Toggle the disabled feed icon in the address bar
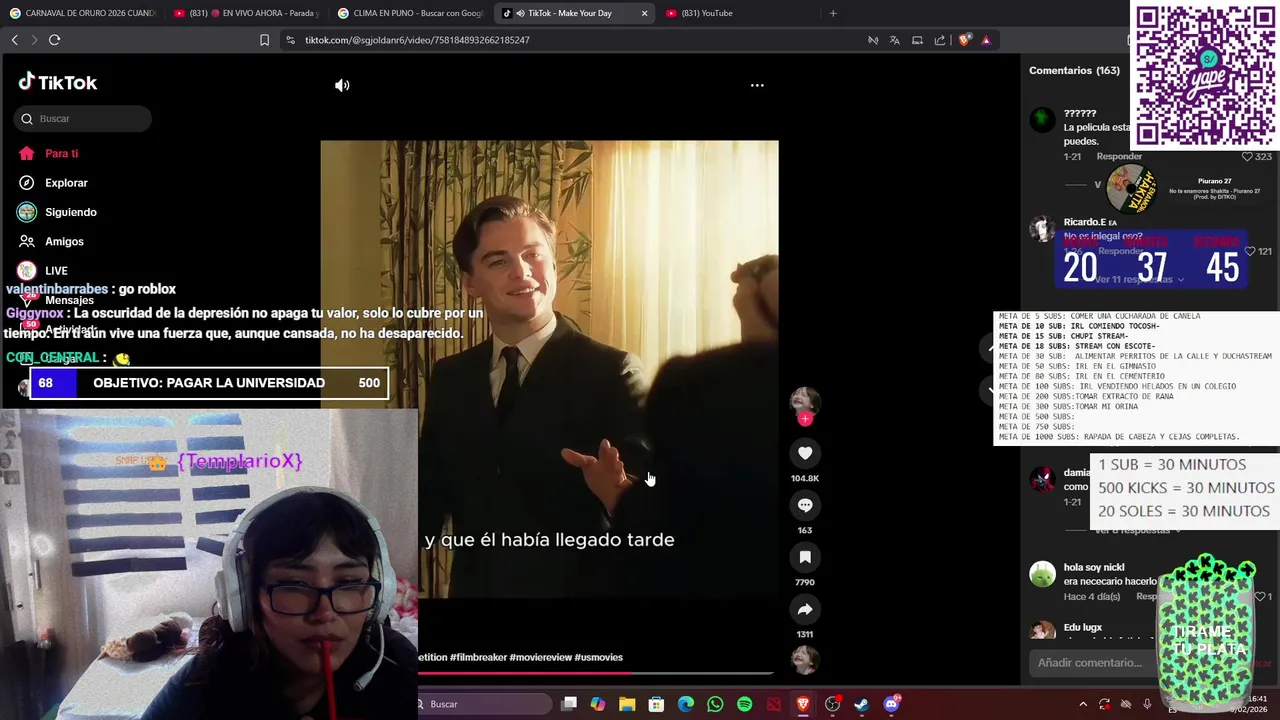 point(872,40)
